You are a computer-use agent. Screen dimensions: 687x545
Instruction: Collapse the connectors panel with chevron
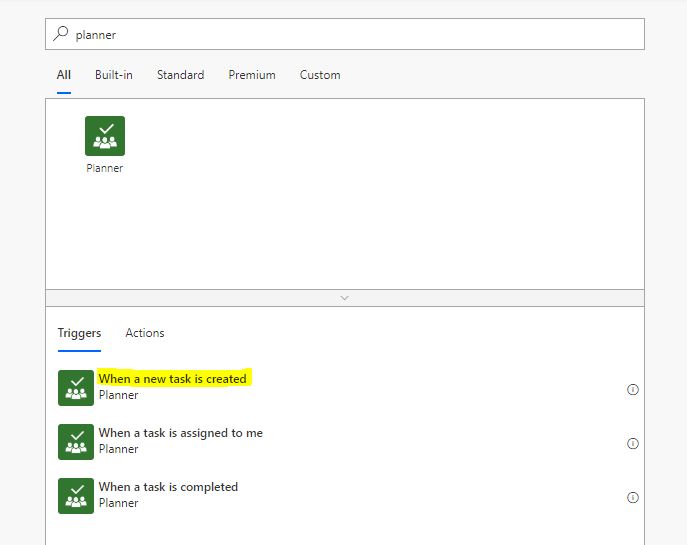coord(344,298)
